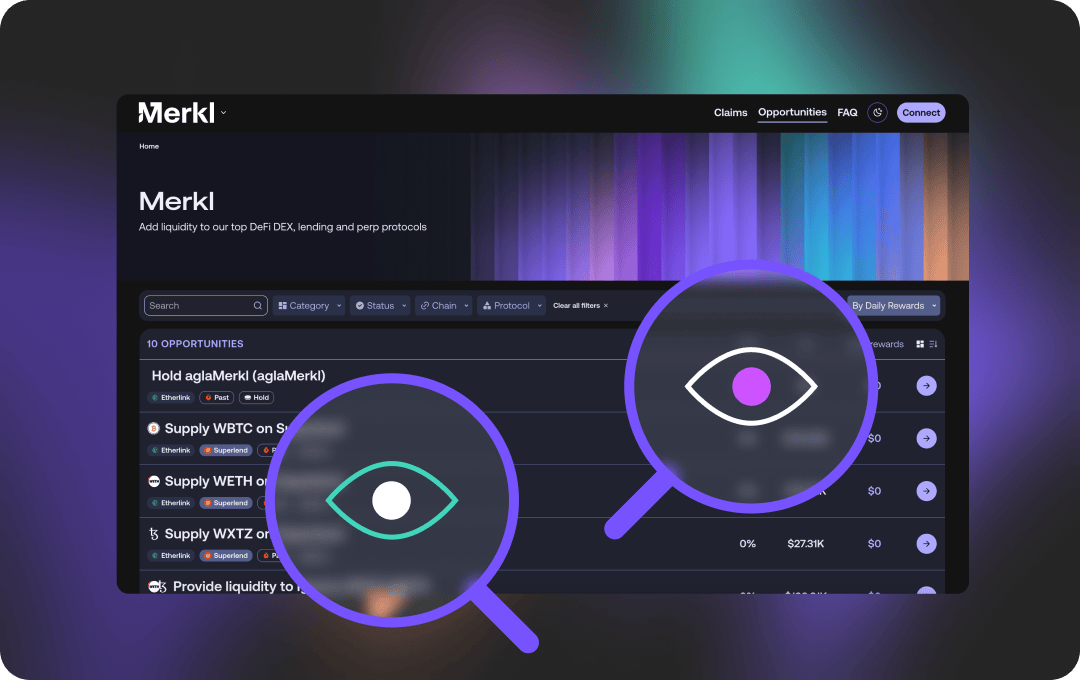Click the Merkl logo in the header
Image resolution: width=1080 pixels, height=680 pixels.
176,112
